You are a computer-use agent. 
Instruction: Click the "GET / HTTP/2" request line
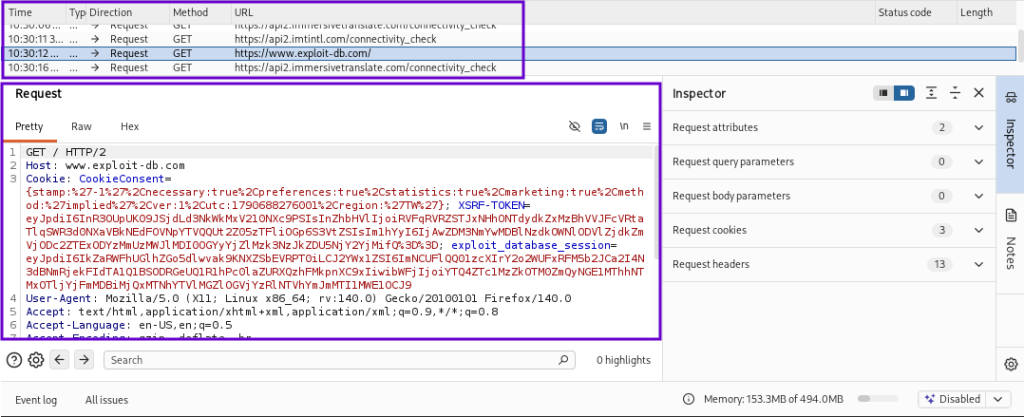[65, 152]
